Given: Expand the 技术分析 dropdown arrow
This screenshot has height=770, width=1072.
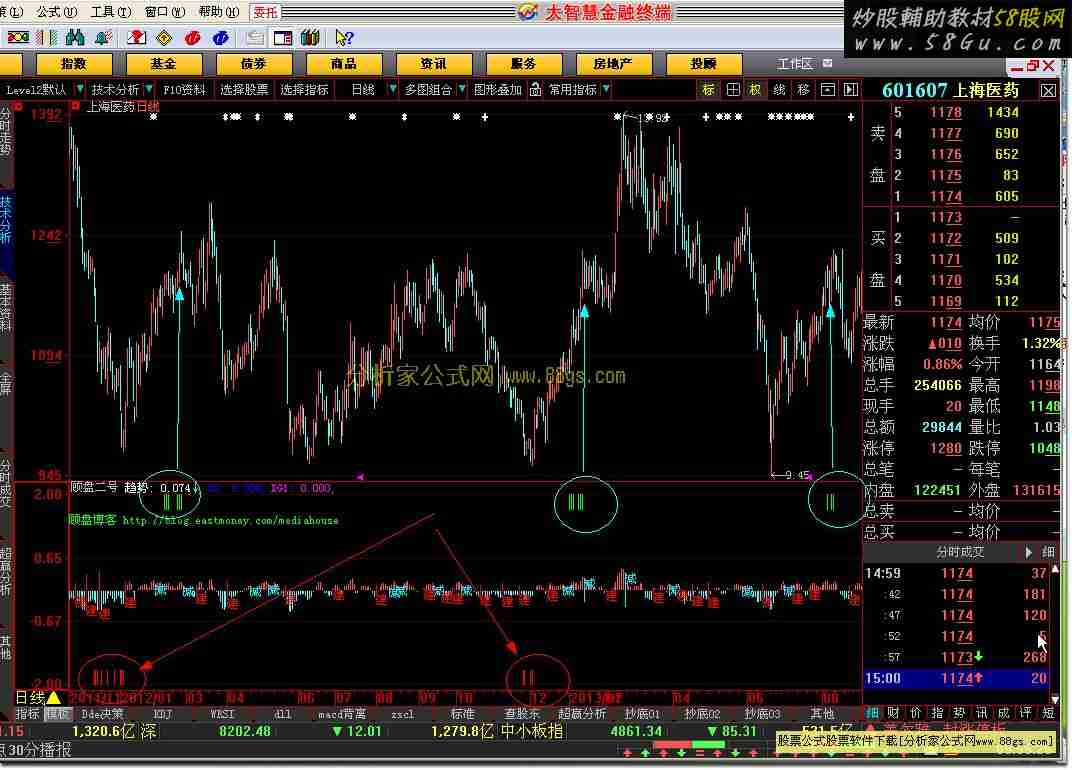Looking at the screenshot, I should tap(149, 90).
